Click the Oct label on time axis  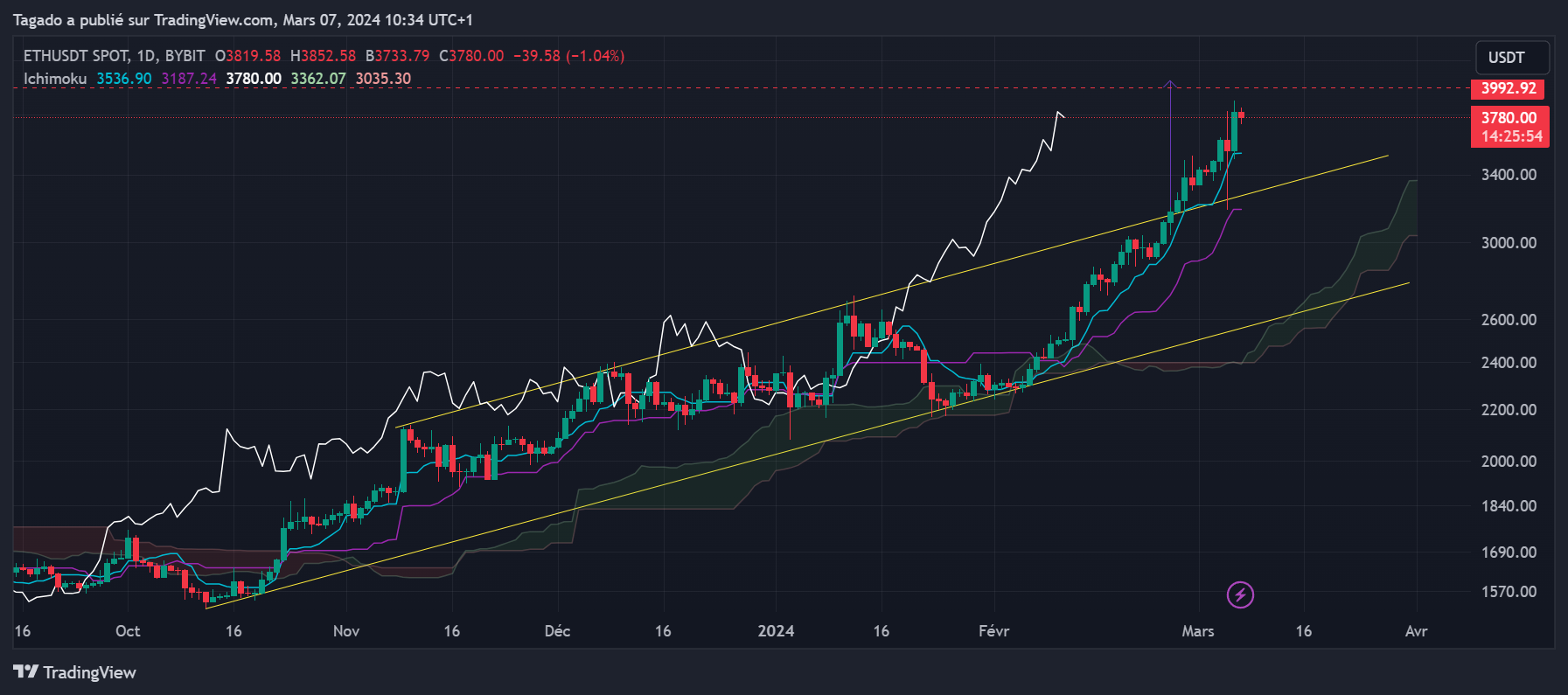point(128,631)
